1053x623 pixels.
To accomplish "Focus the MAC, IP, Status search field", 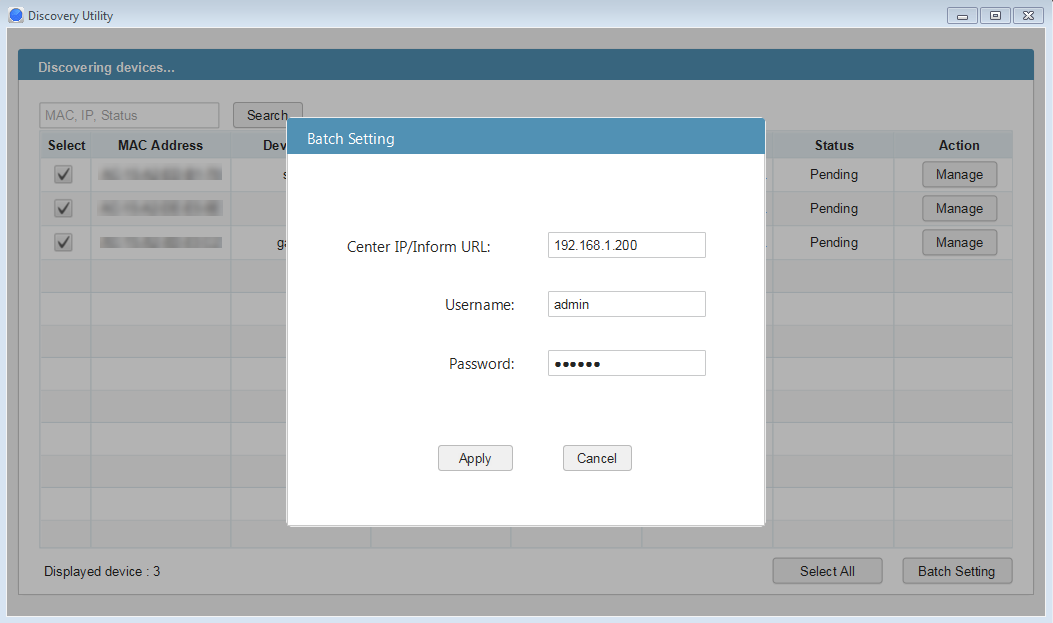I will (x=129, y=115).
